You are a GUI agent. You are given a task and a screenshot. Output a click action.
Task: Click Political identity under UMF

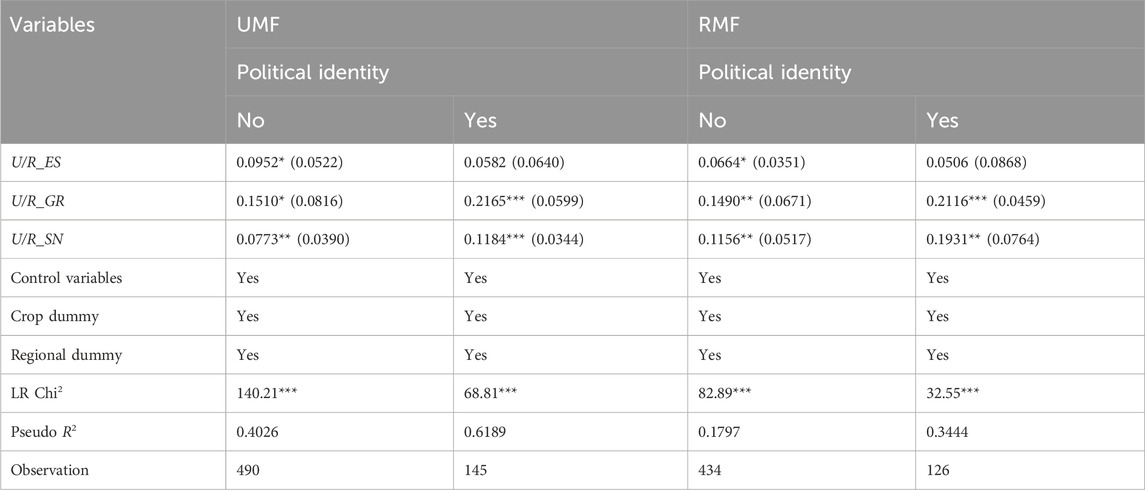click(312, 73)
